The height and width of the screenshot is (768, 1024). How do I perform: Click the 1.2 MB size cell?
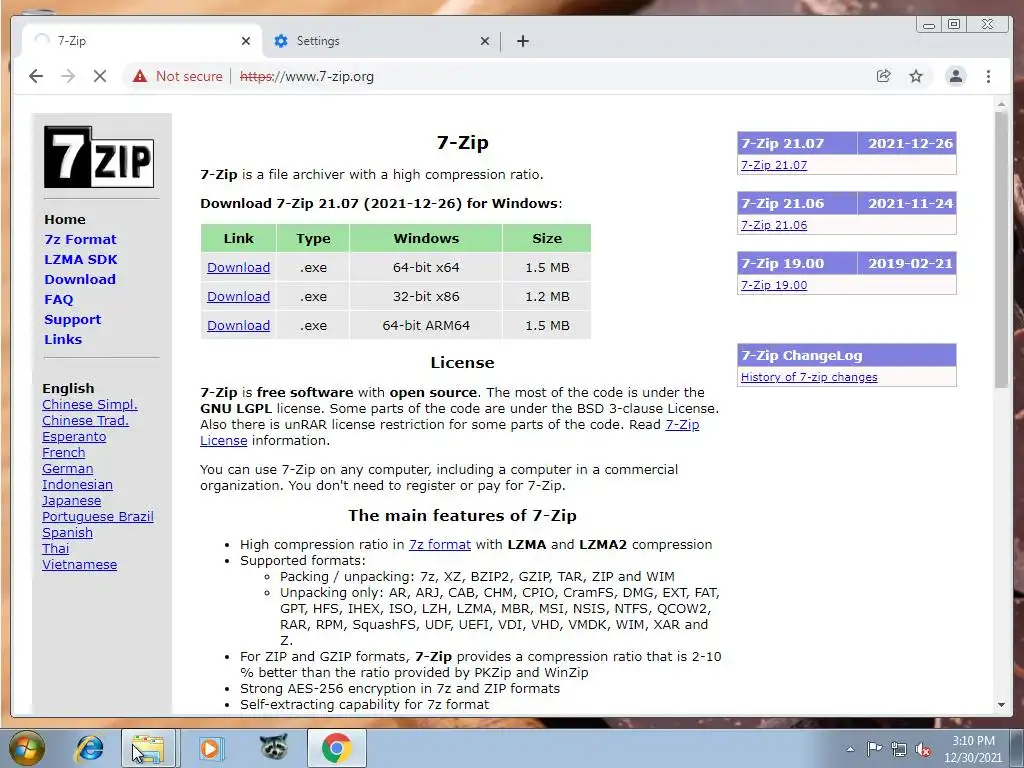click(547, 296)
